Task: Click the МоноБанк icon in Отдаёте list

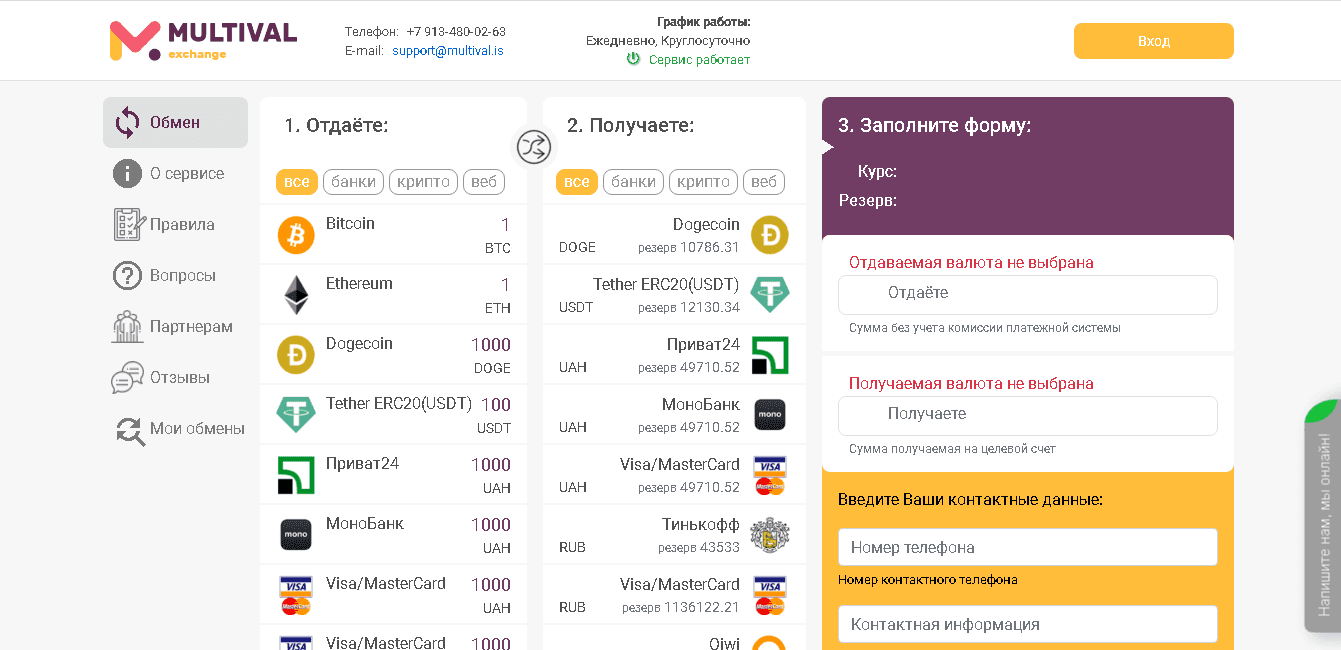Action: (x=295, y=533)
